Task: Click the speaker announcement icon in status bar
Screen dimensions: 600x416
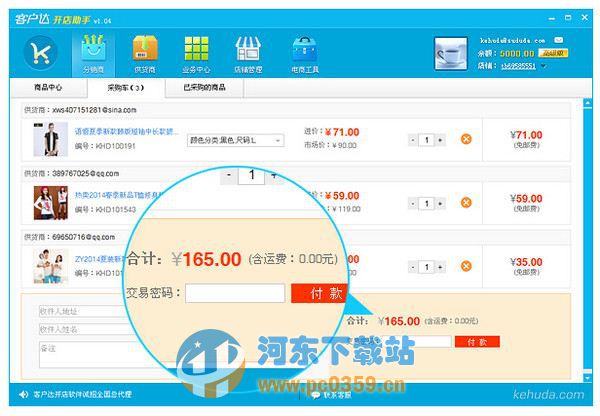Action: coord(24,394)
